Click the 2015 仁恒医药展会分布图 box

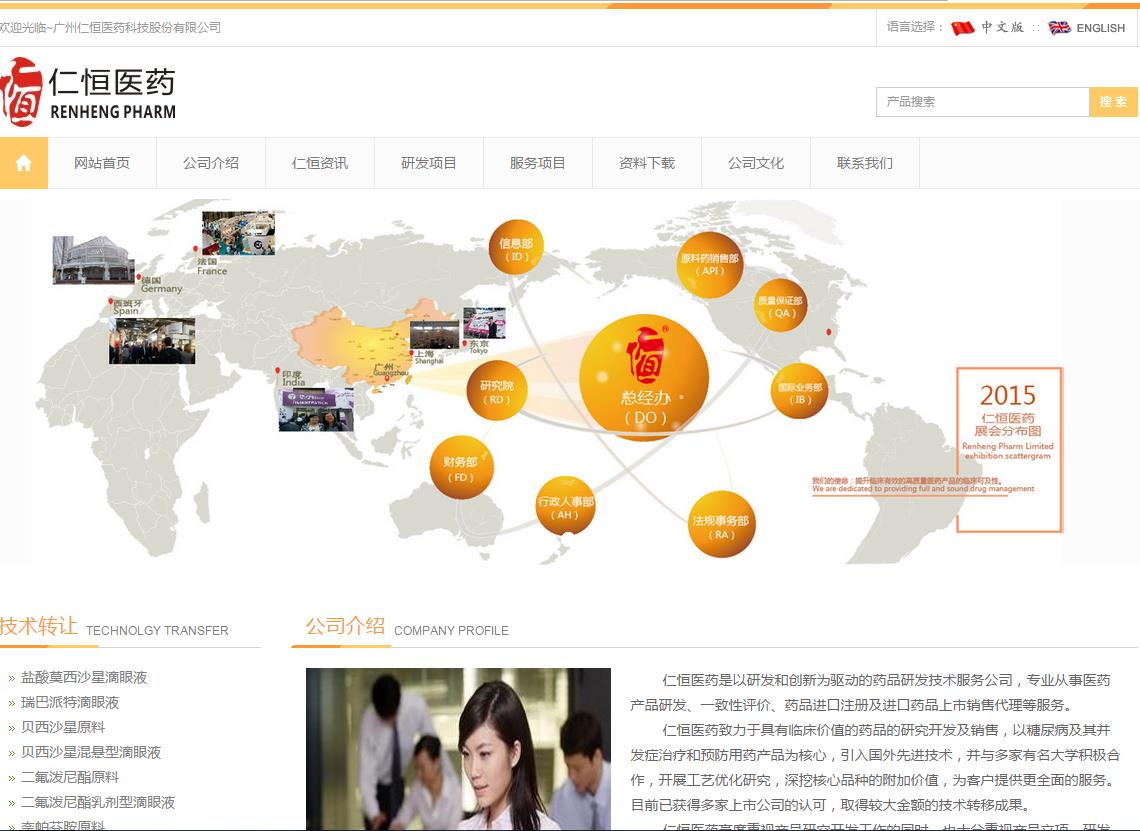1008,449
